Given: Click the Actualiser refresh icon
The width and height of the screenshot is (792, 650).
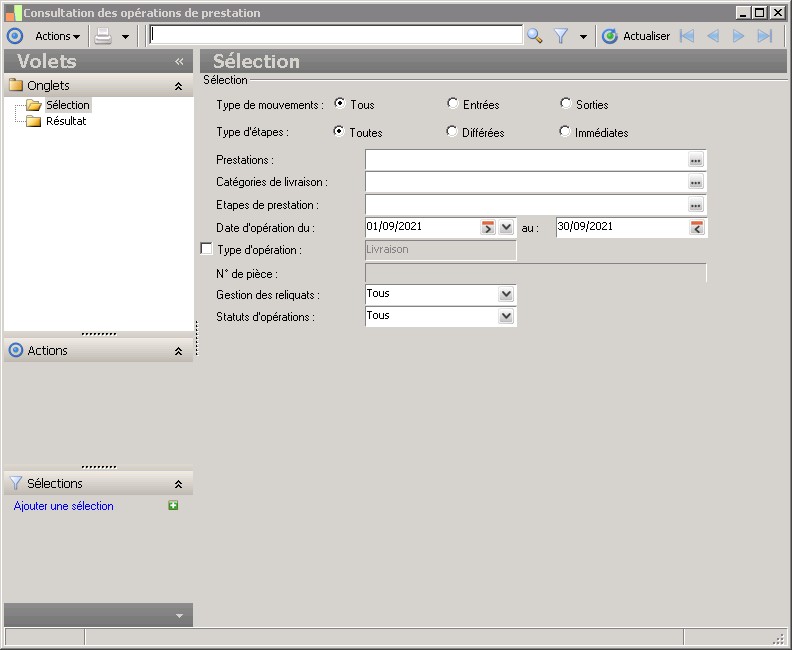Looking at the screenshot, I should click(x=610, y=36).
